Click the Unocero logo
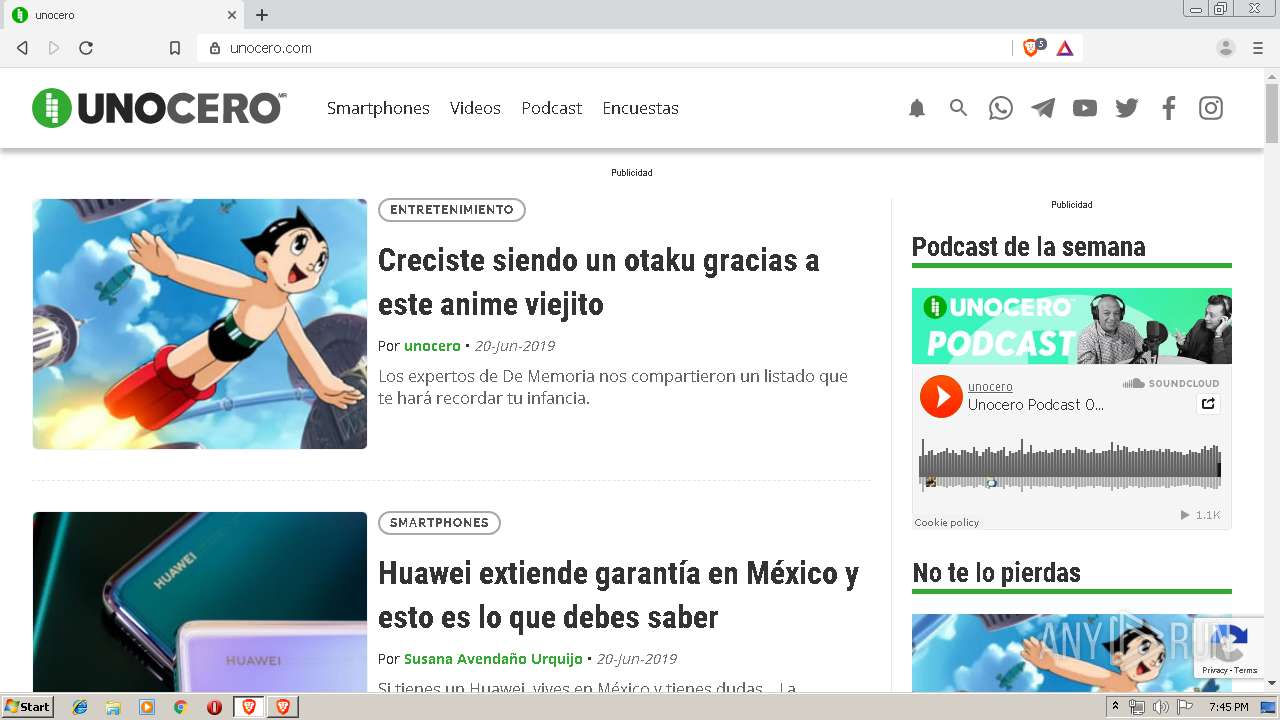Screen dimensions: 1280x720 tap(159, 108)
